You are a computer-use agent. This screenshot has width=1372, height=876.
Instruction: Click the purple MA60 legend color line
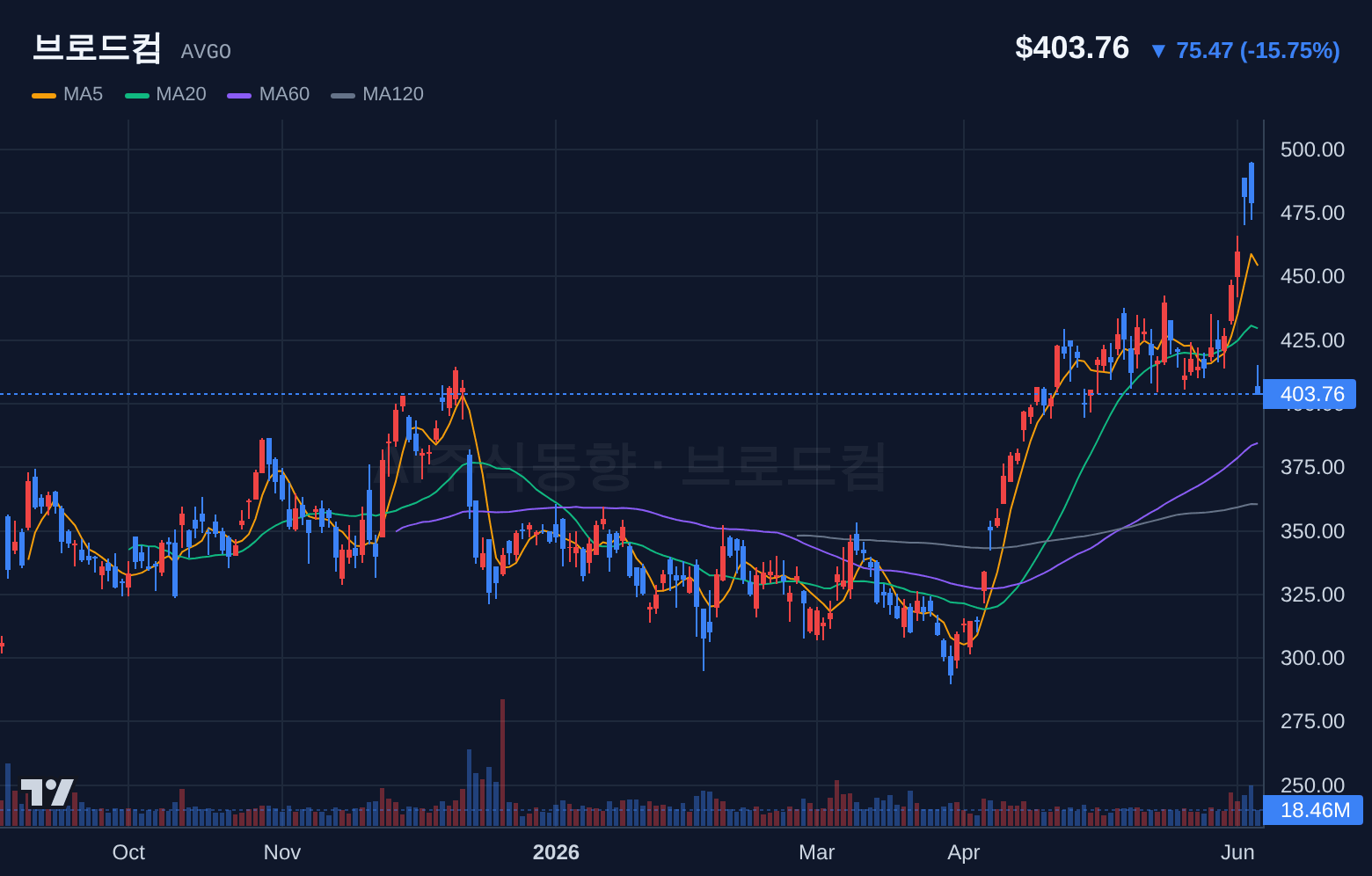(239, 95)
